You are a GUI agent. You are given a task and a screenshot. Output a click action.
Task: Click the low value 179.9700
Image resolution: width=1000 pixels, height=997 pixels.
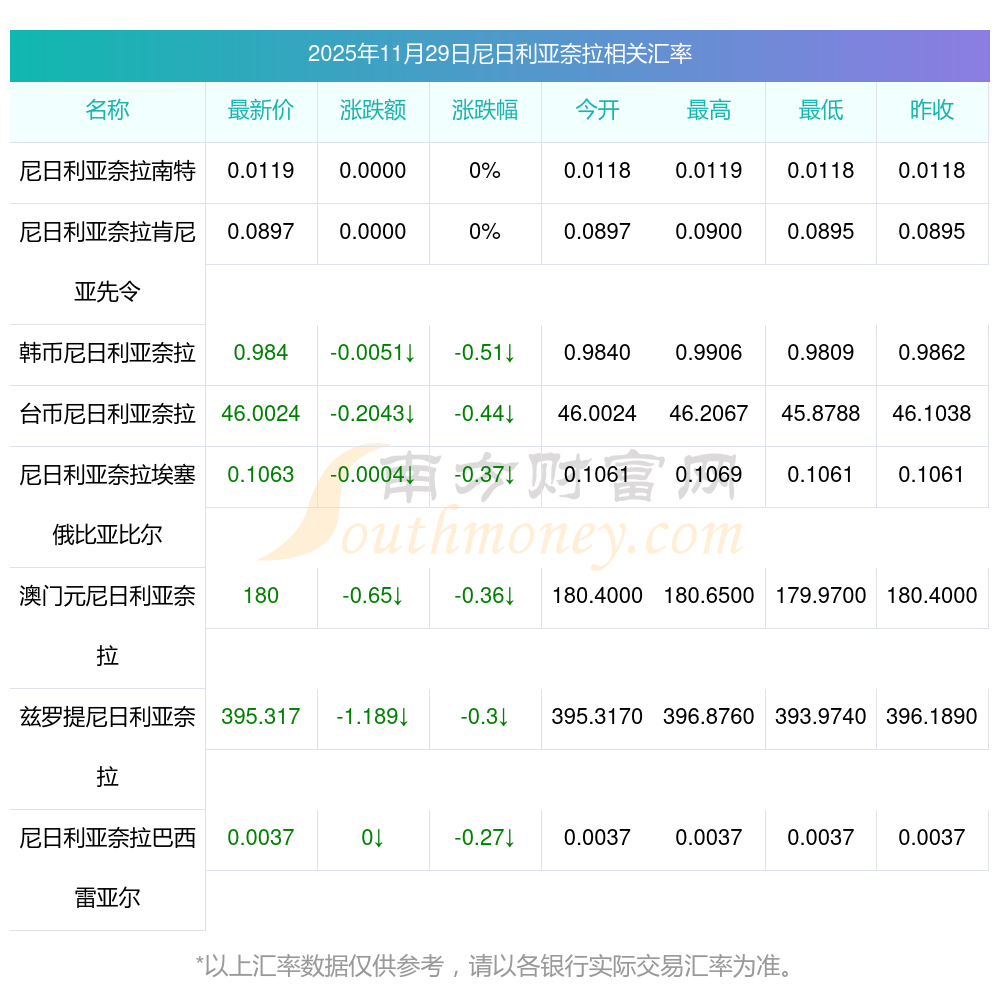tap(821, 596)
